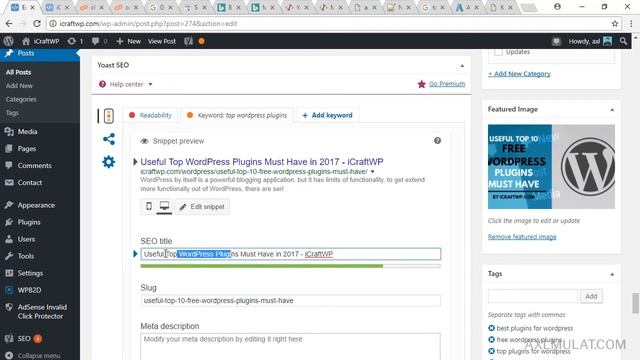640x360 pixels.
Task: Click the Go Premium link
Action: point(447,84)
